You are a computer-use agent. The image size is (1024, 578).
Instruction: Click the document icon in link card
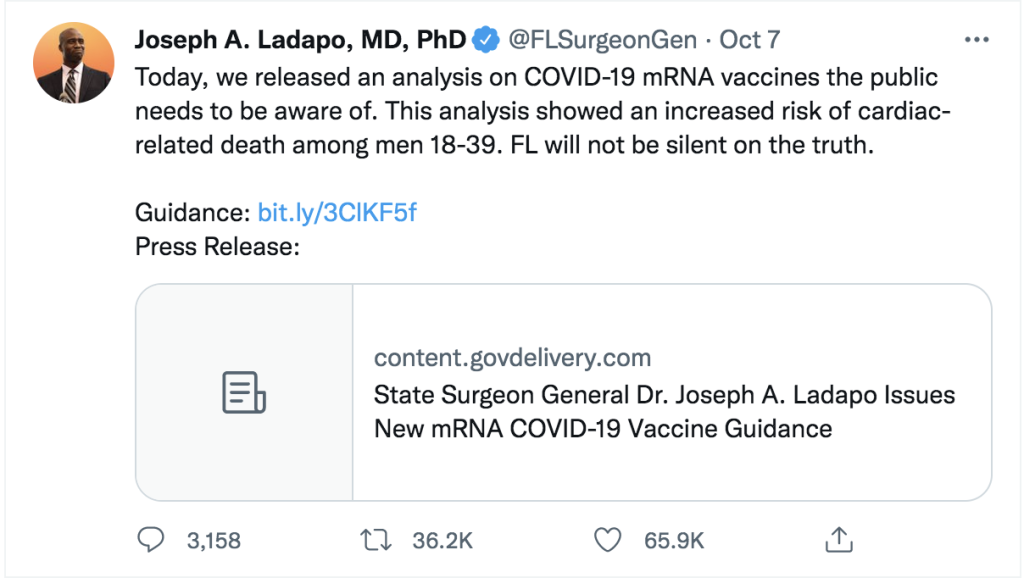[244, 393]
